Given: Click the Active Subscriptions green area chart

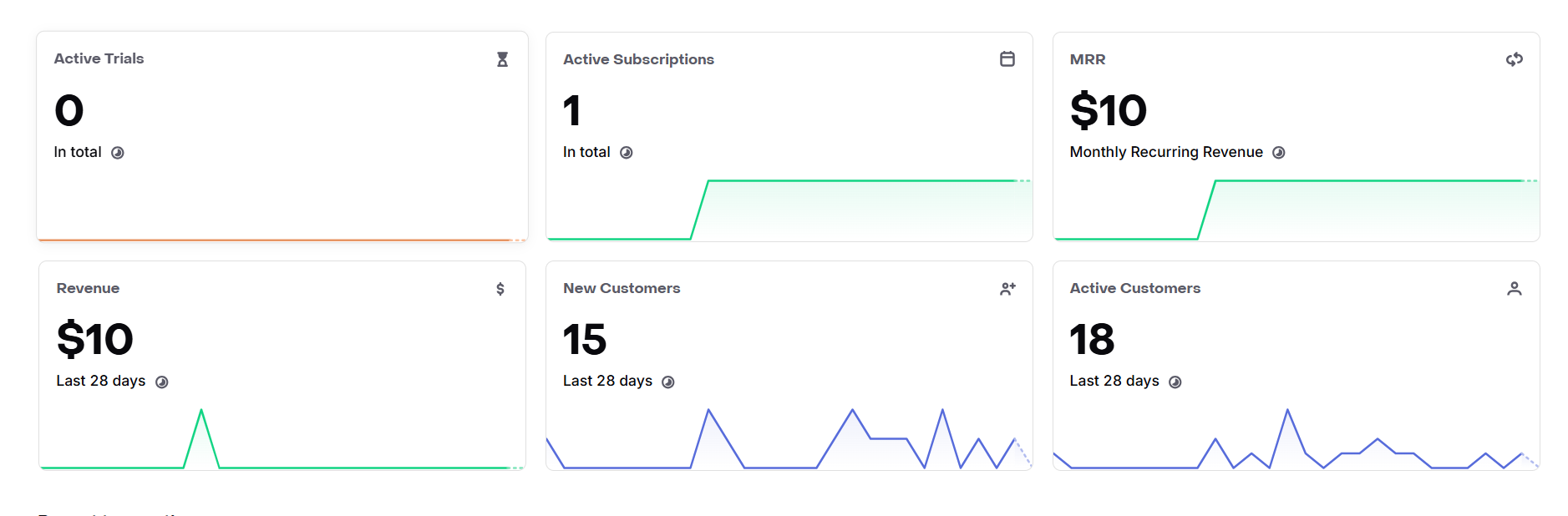Looking at the screenshot, I should [789, 210].
